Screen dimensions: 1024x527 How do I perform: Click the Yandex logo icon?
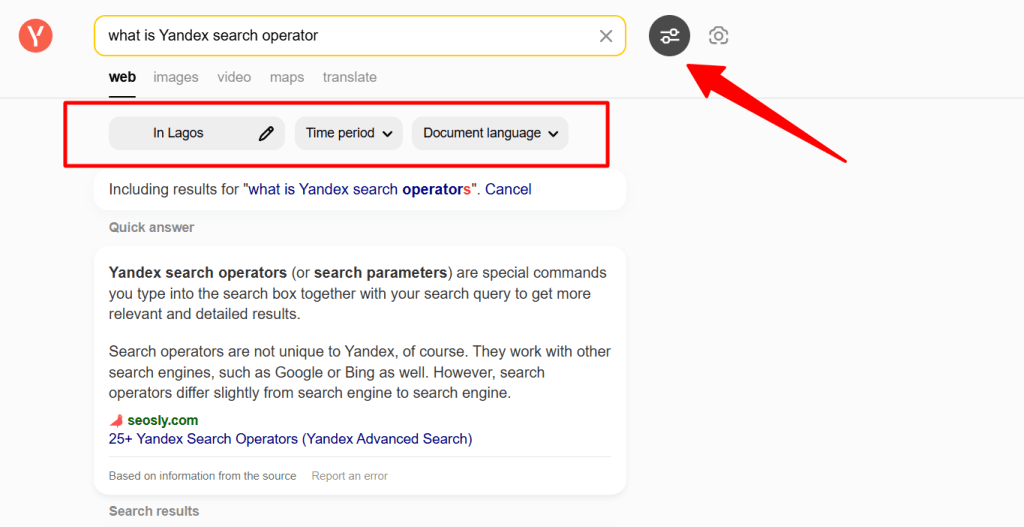click(x=35, y=35)
